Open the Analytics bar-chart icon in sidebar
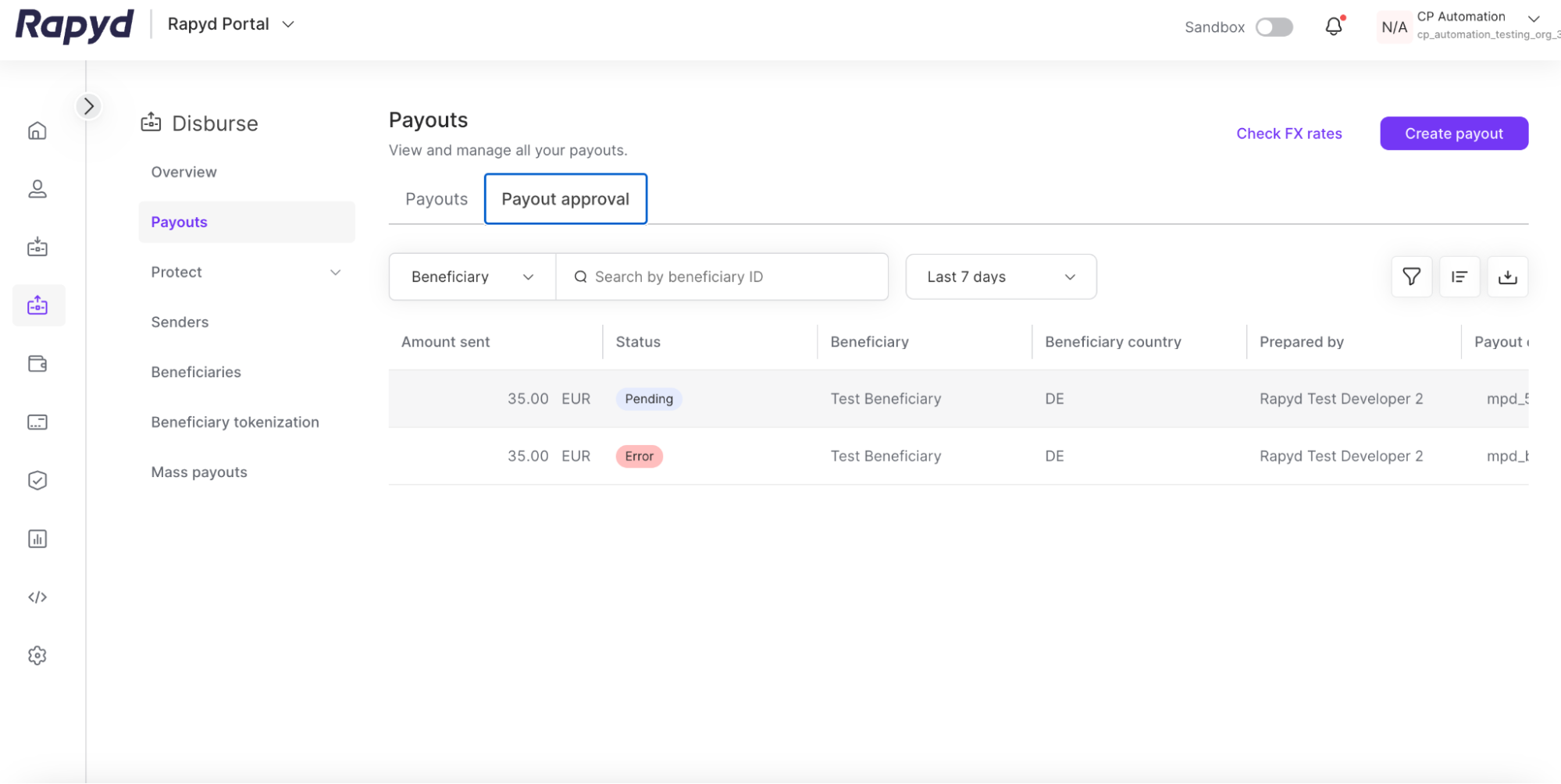This screenshot has height=784, width=1561. coord(37,538)
